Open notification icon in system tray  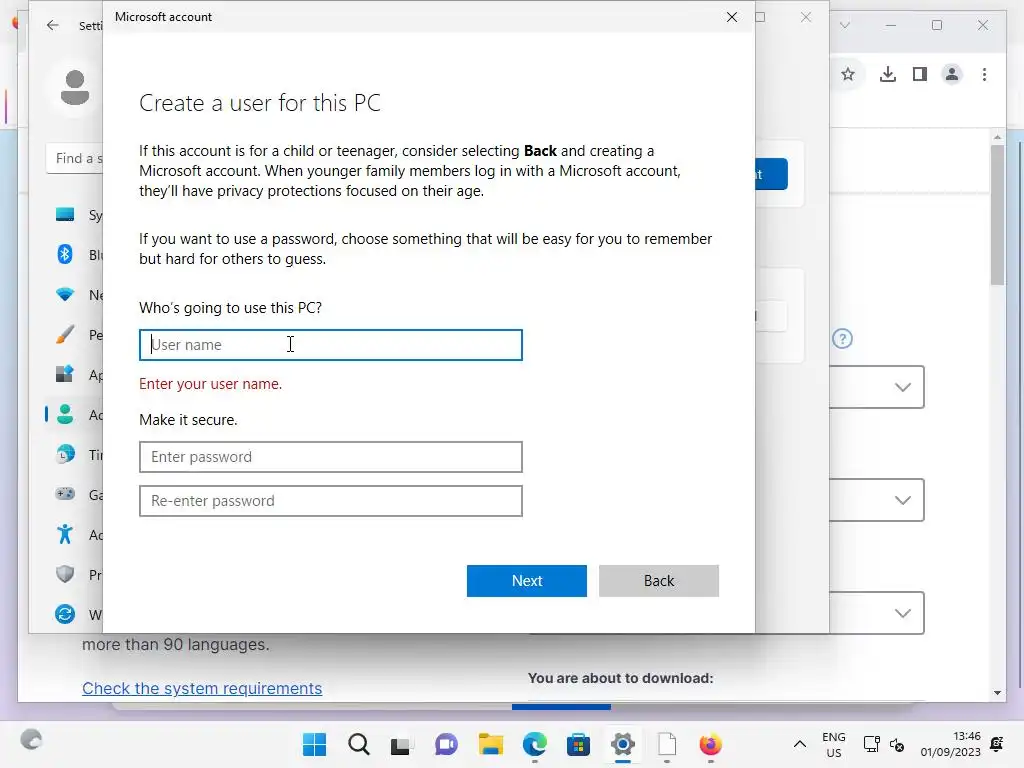click(997, 744)
